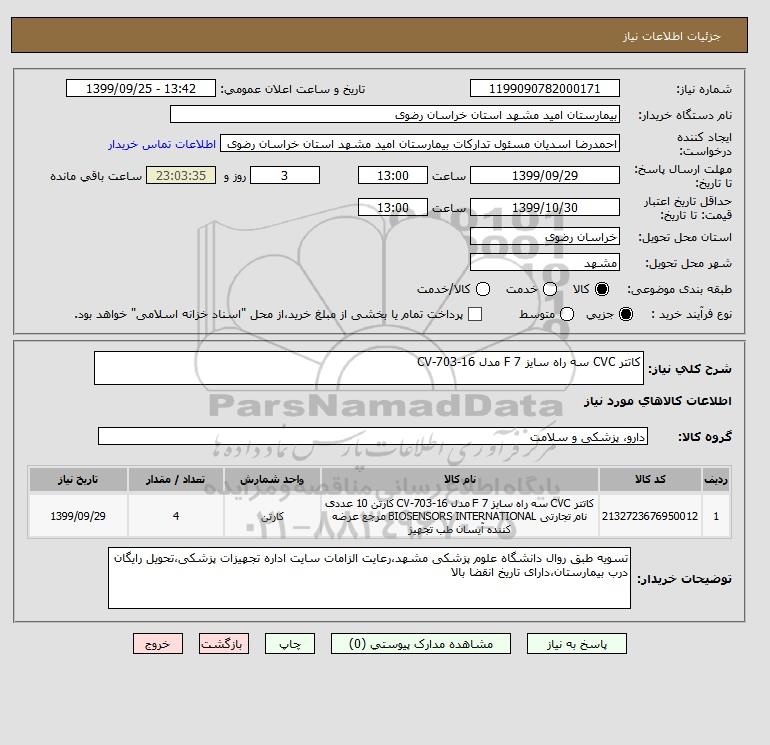Toggle the اسناد خزانه اسلامی payment checkbox
770x745 pixels.
pyautogui.click(x=475, y=314)
